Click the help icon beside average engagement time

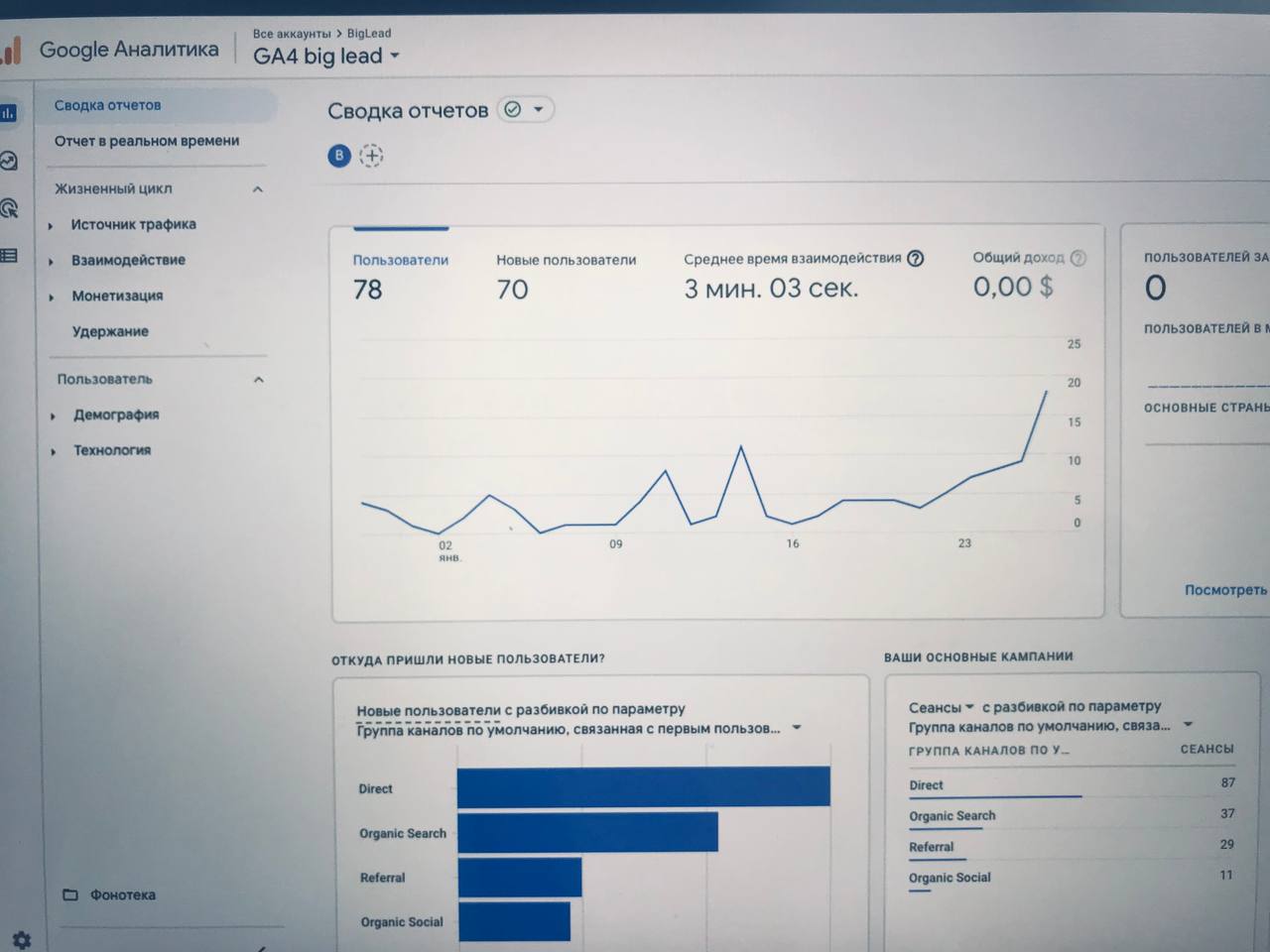coord(916,259)
